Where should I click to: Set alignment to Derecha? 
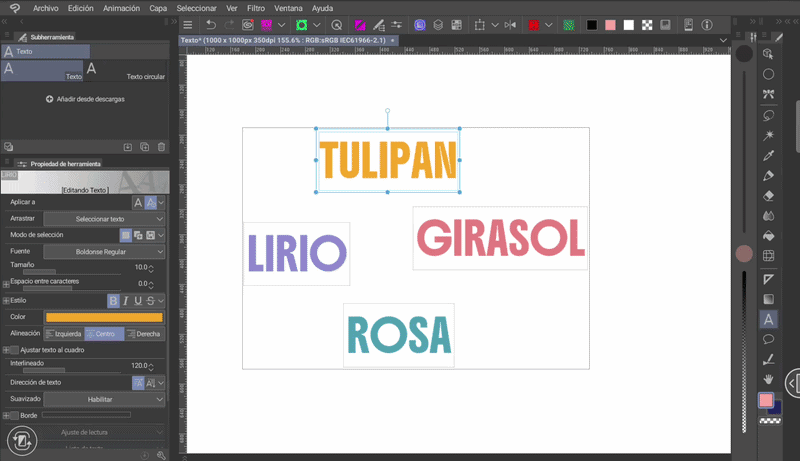pos(144,334)
